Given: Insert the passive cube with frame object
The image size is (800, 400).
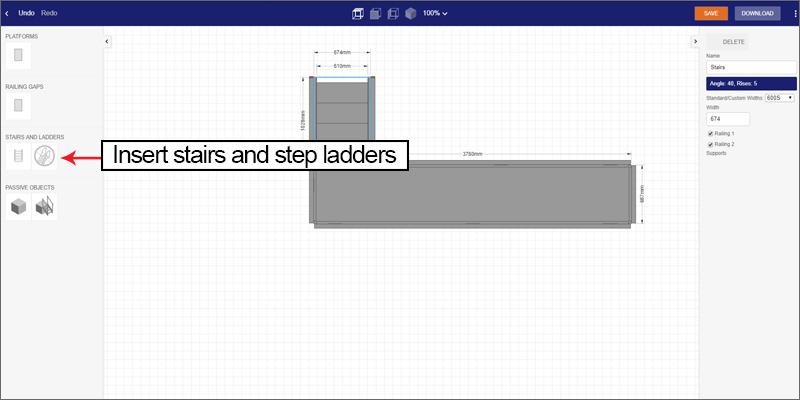Looking at the screenshot, I should point(44,207).
